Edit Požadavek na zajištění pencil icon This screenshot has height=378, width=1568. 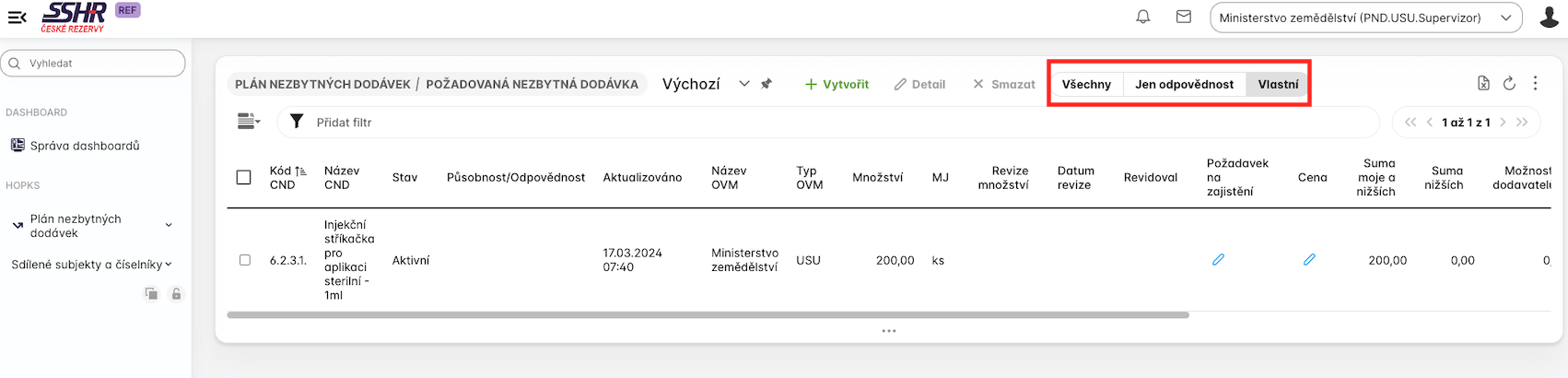point(1218,260)
